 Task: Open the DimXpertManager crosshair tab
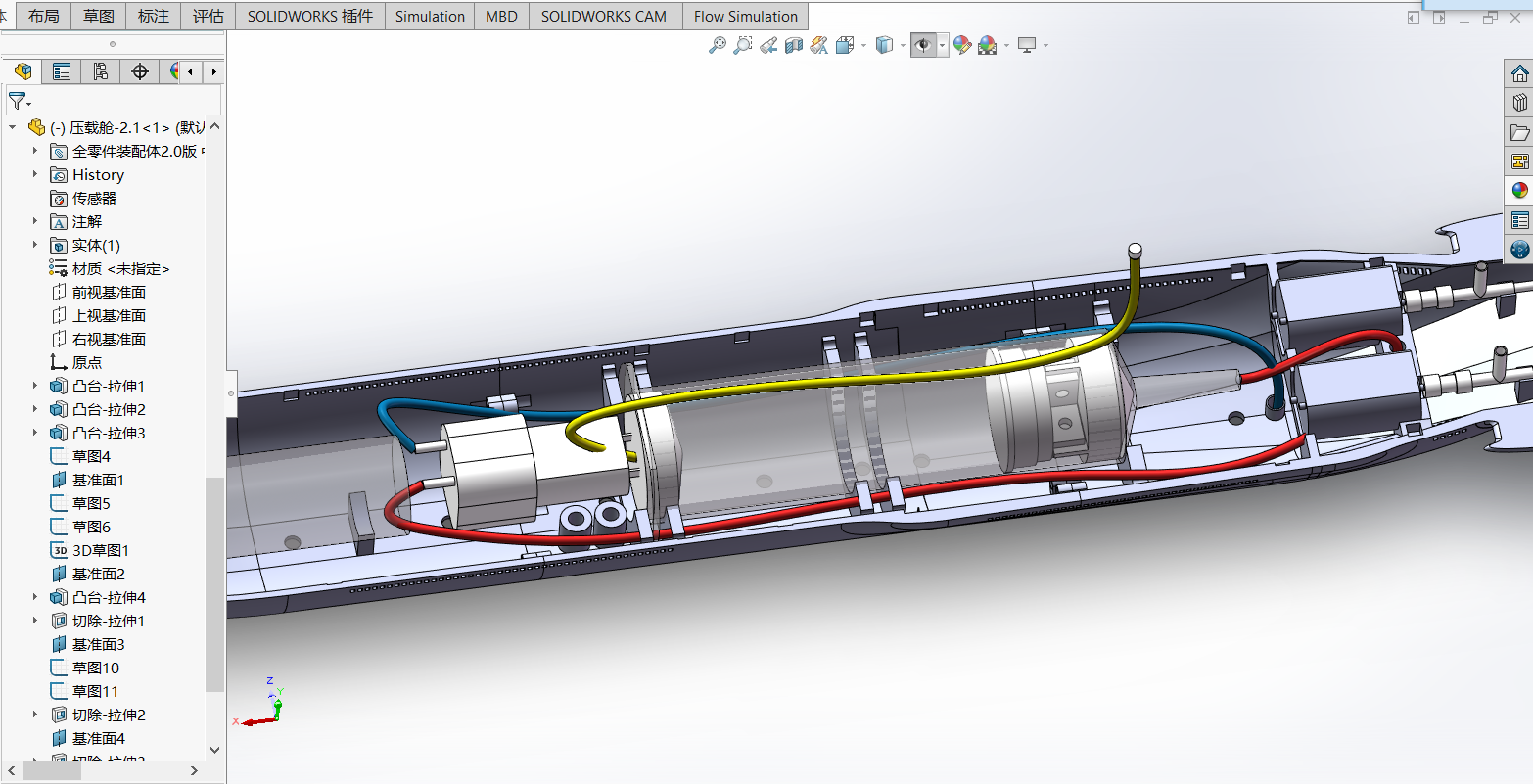click(x=140, y=71)
